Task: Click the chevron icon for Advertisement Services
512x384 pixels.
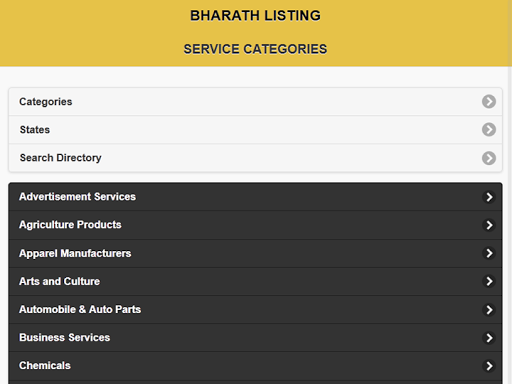Action: click(489, 197)
